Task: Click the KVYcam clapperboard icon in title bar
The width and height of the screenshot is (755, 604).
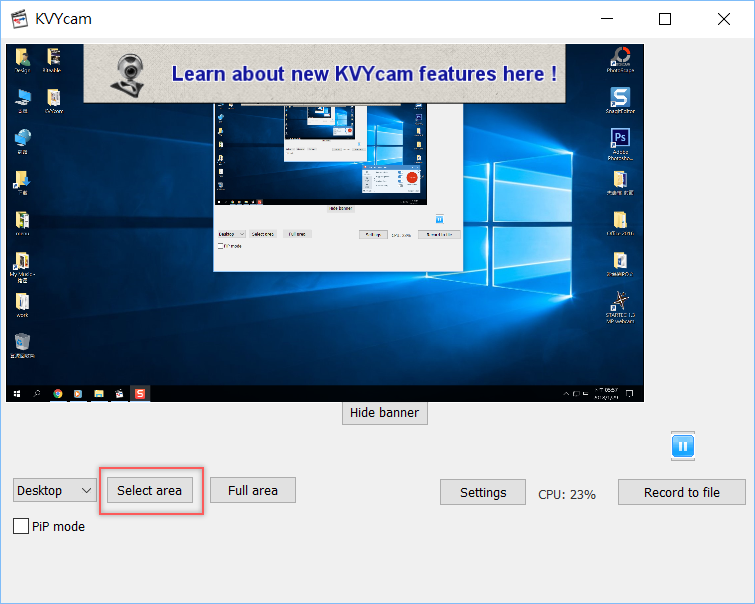Action: coord(19,19)
